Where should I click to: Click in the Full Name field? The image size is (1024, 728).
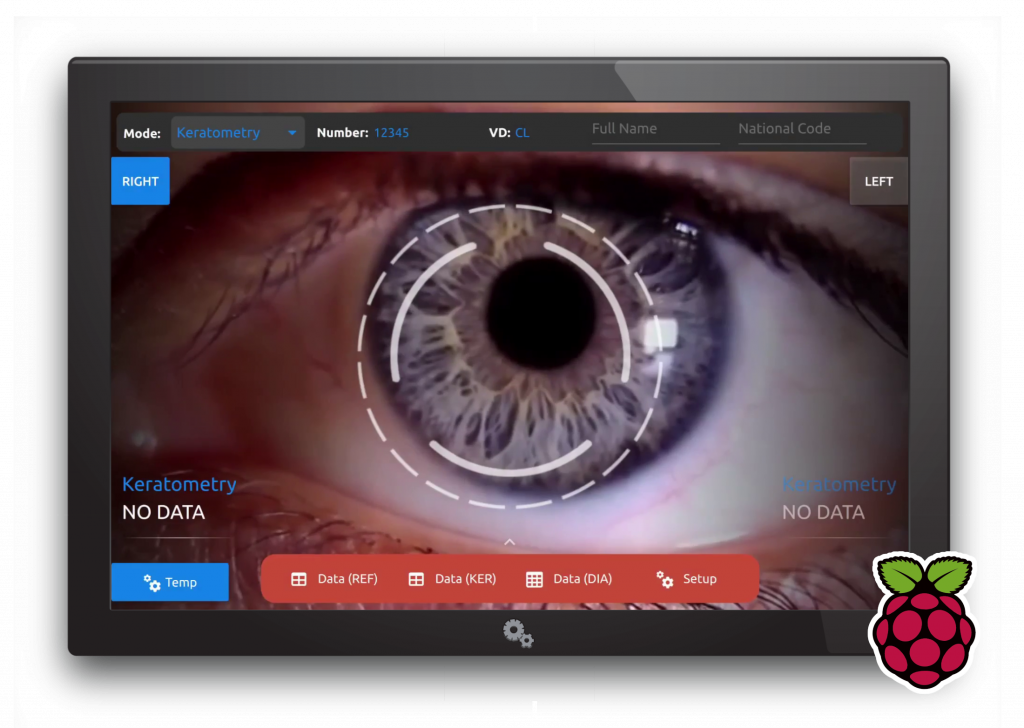[x=655, y=129]
